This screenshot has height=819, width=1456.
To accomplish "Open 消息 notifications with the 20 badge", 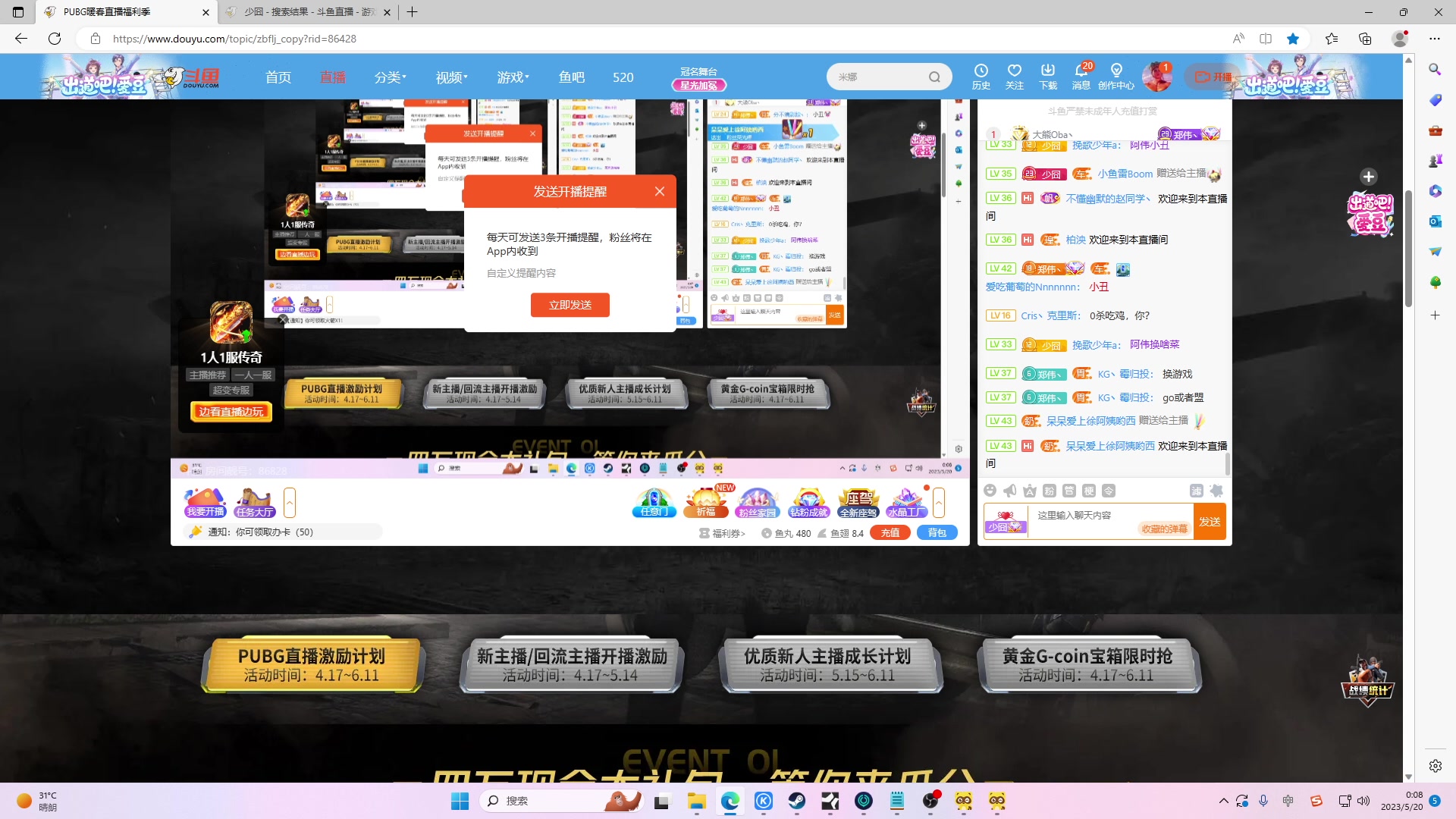I will [x=1081, y=76].
